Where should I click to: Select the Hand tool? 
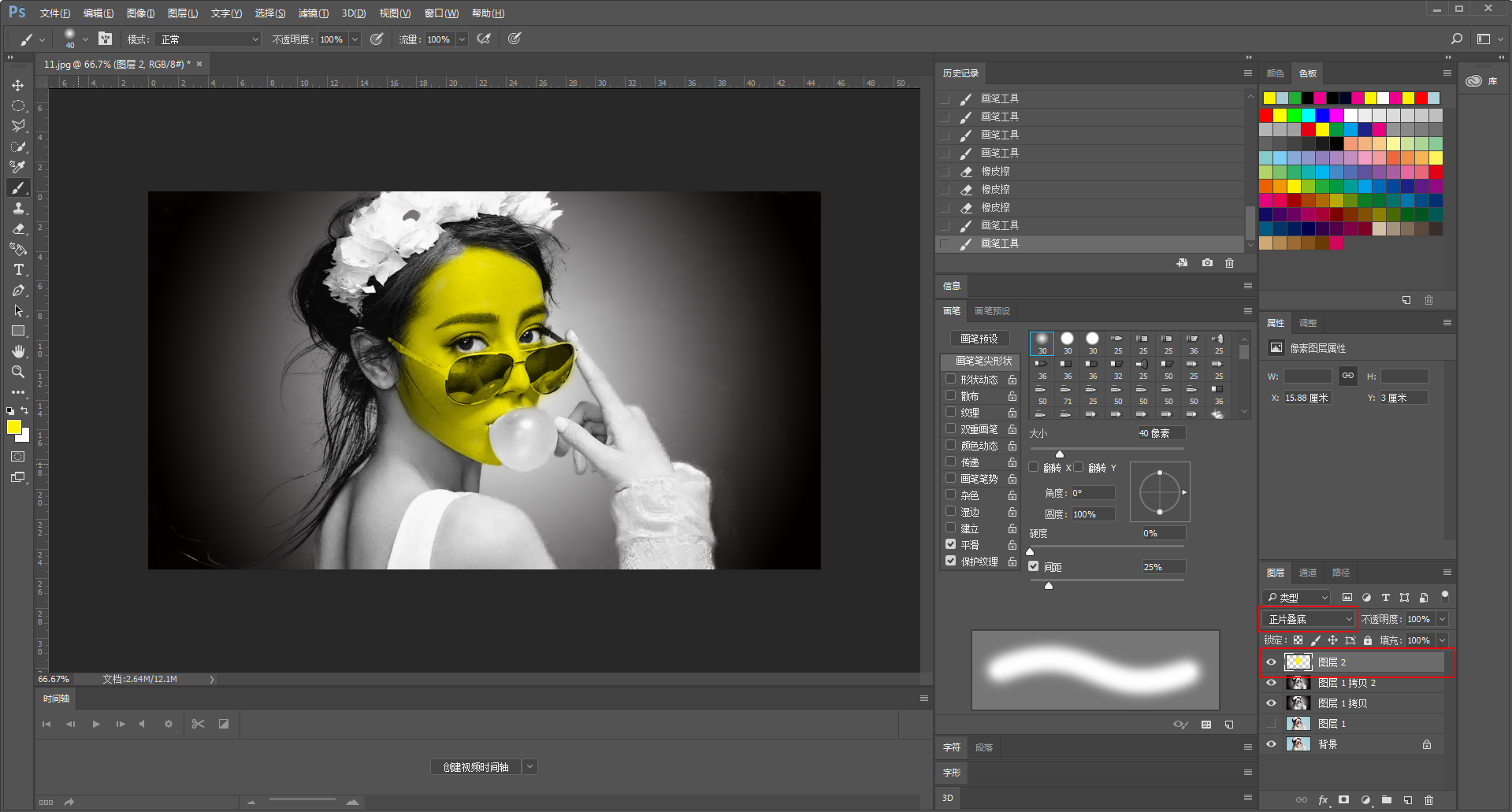pos(17,351)
